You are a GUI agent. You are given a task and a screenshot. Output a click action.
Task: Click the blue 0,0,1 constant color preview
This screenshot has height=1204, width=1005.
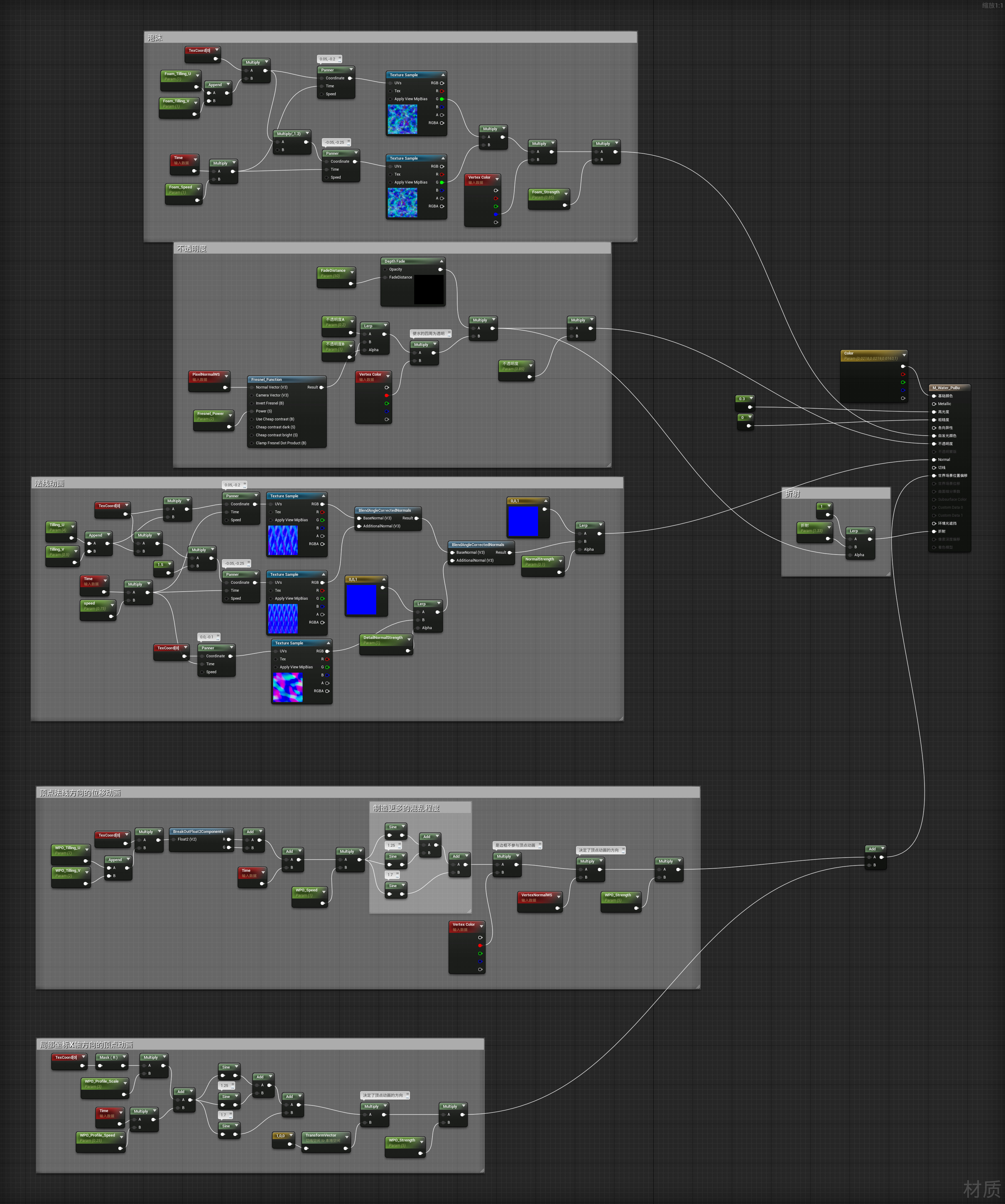pos(522,521)
